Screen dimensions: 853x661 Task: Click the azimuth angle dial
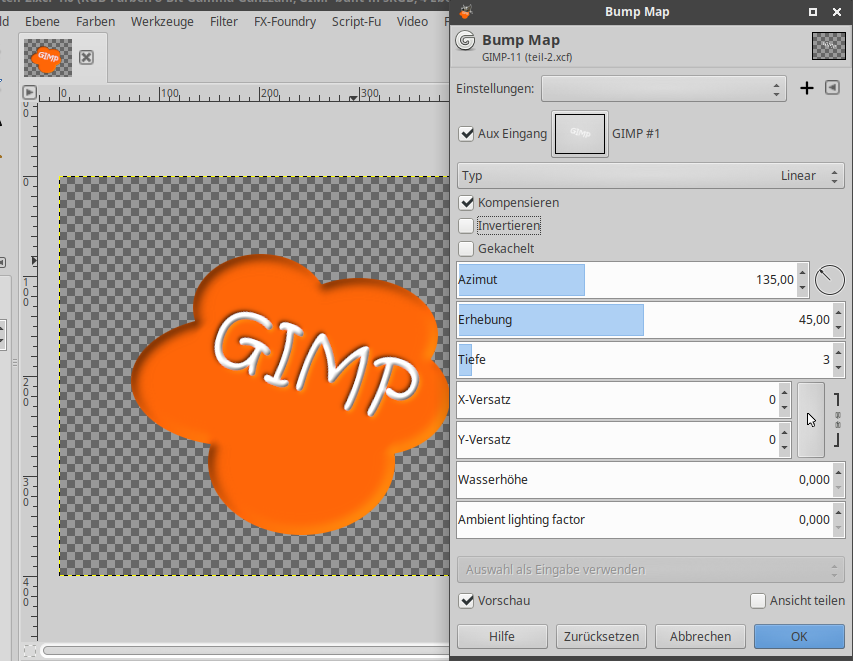click(x=829, y=280)
